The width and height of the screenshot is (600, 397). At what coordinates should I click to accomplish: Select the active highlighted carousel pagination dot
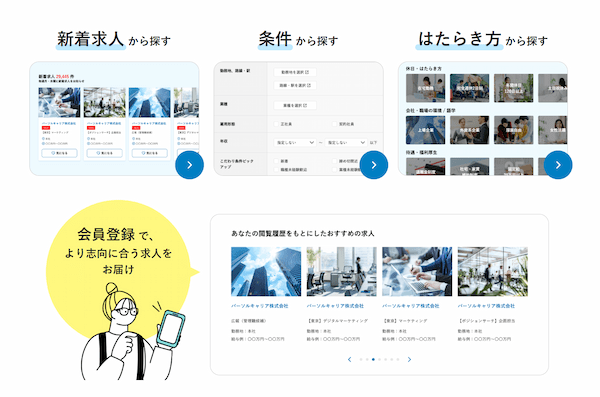373,359
